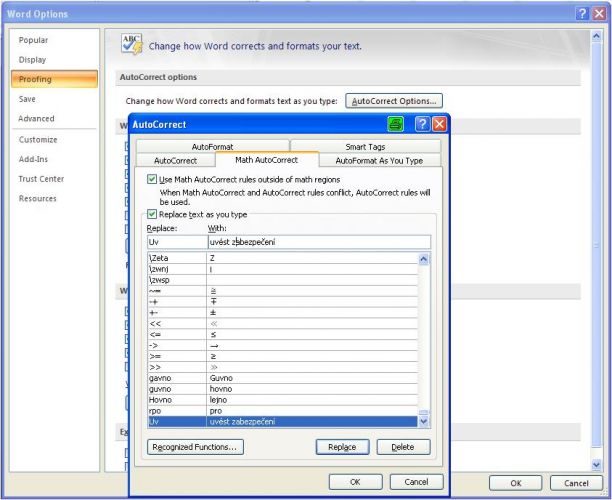Select Popular in Word Options sidebar
612x500 pixels.
pyautogui.click(x=33, y=40)
